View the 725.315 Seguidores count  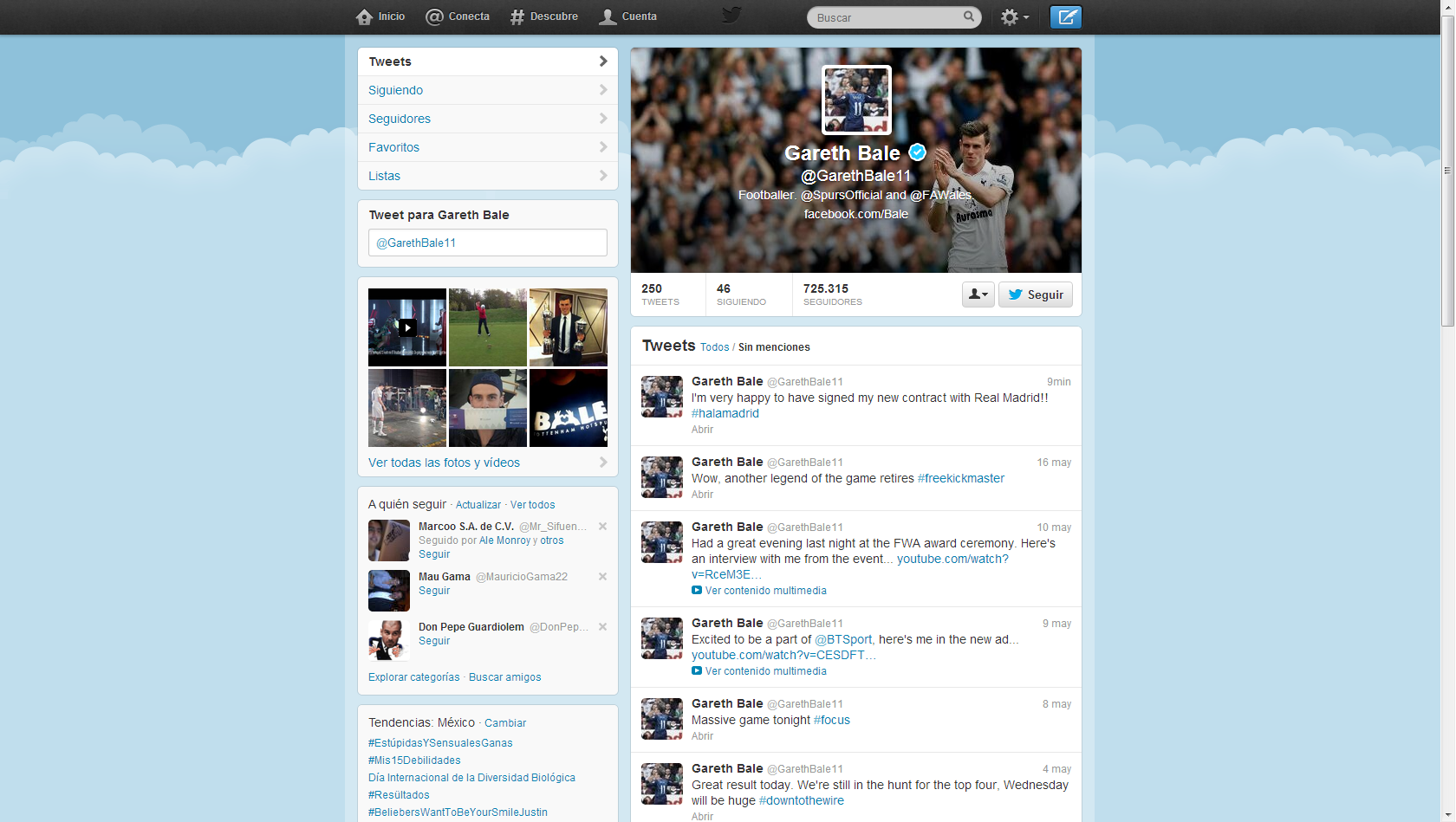click(x=833, y=294)
